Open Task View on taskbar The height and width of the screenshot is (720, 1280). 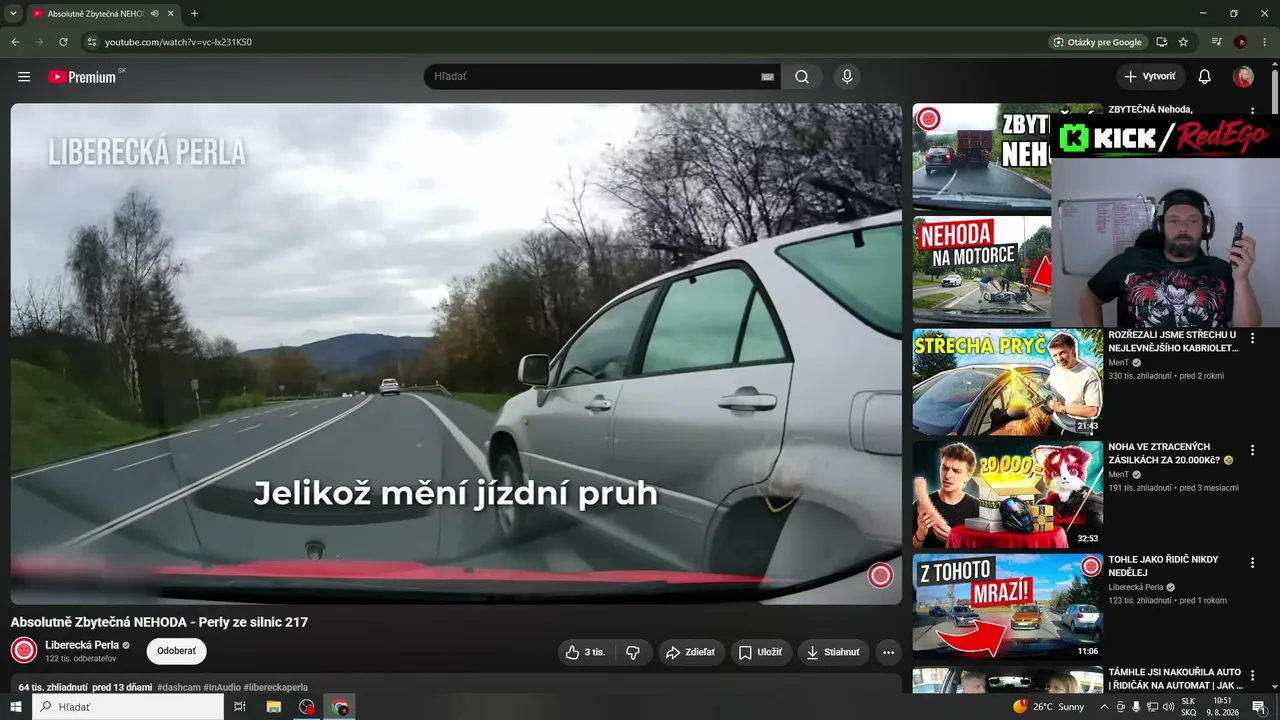pos(240,707)
